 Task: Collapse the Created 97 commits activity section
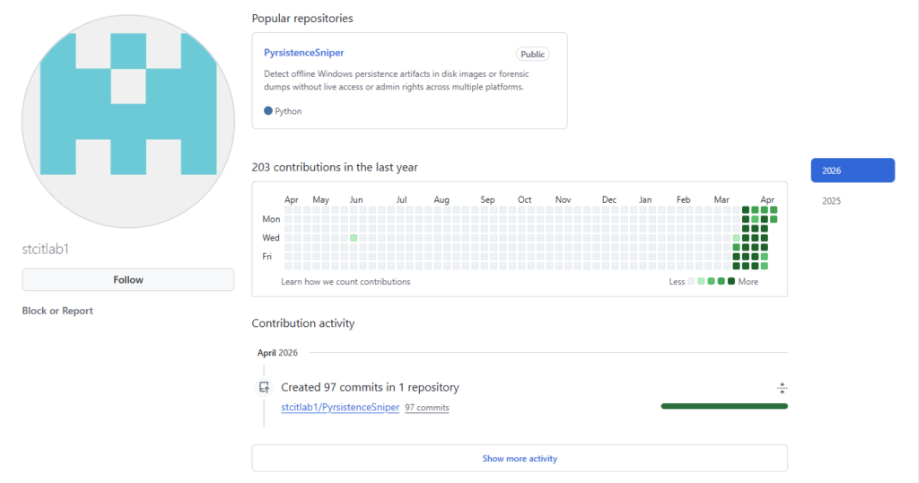click(782, 387)
